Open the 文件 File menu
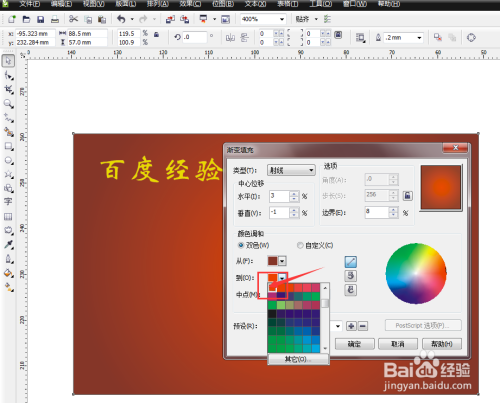500x403 pixels. pos(30,4)
